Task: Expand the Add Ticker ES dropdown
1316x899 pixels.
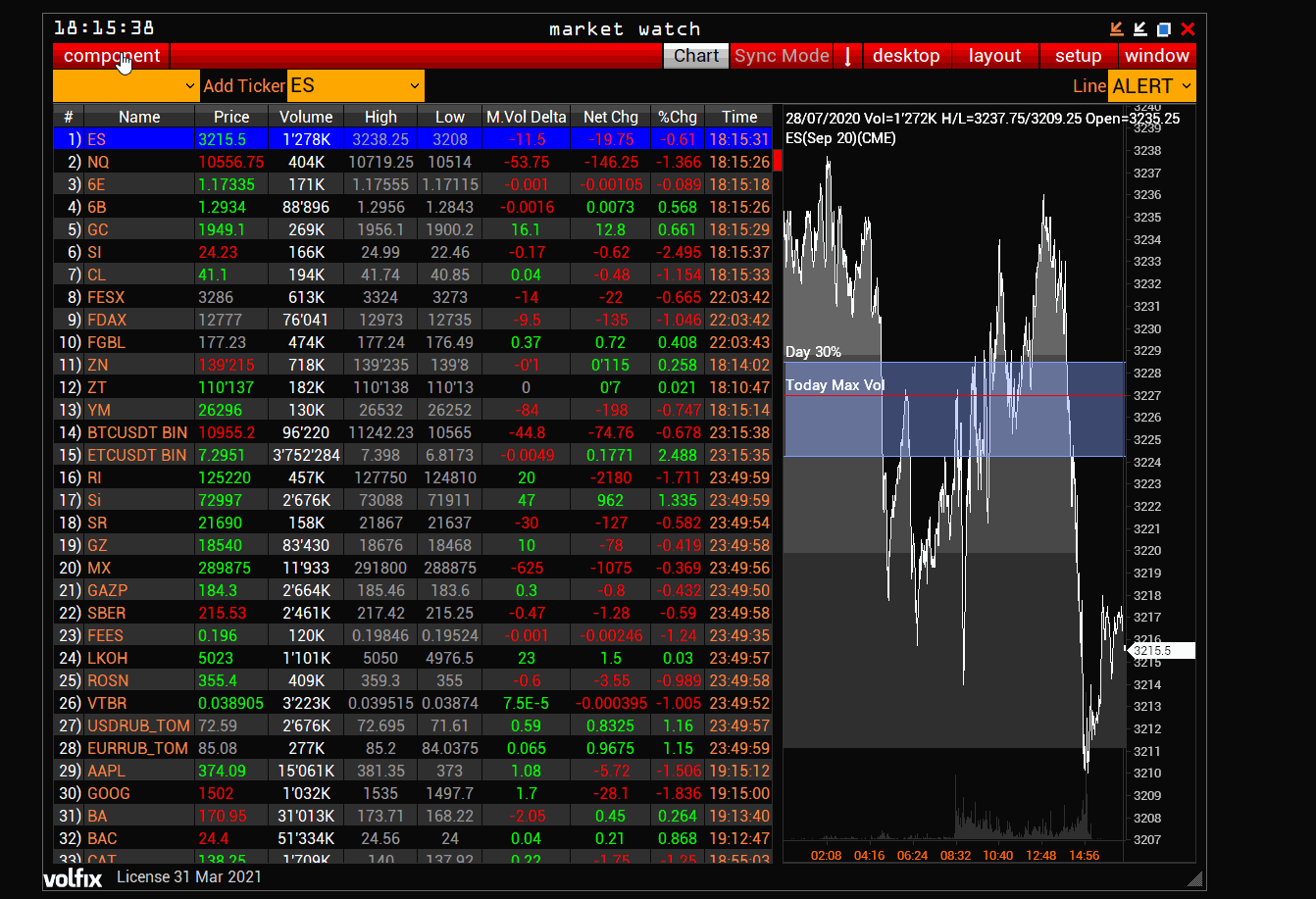Action: (355, 86)
